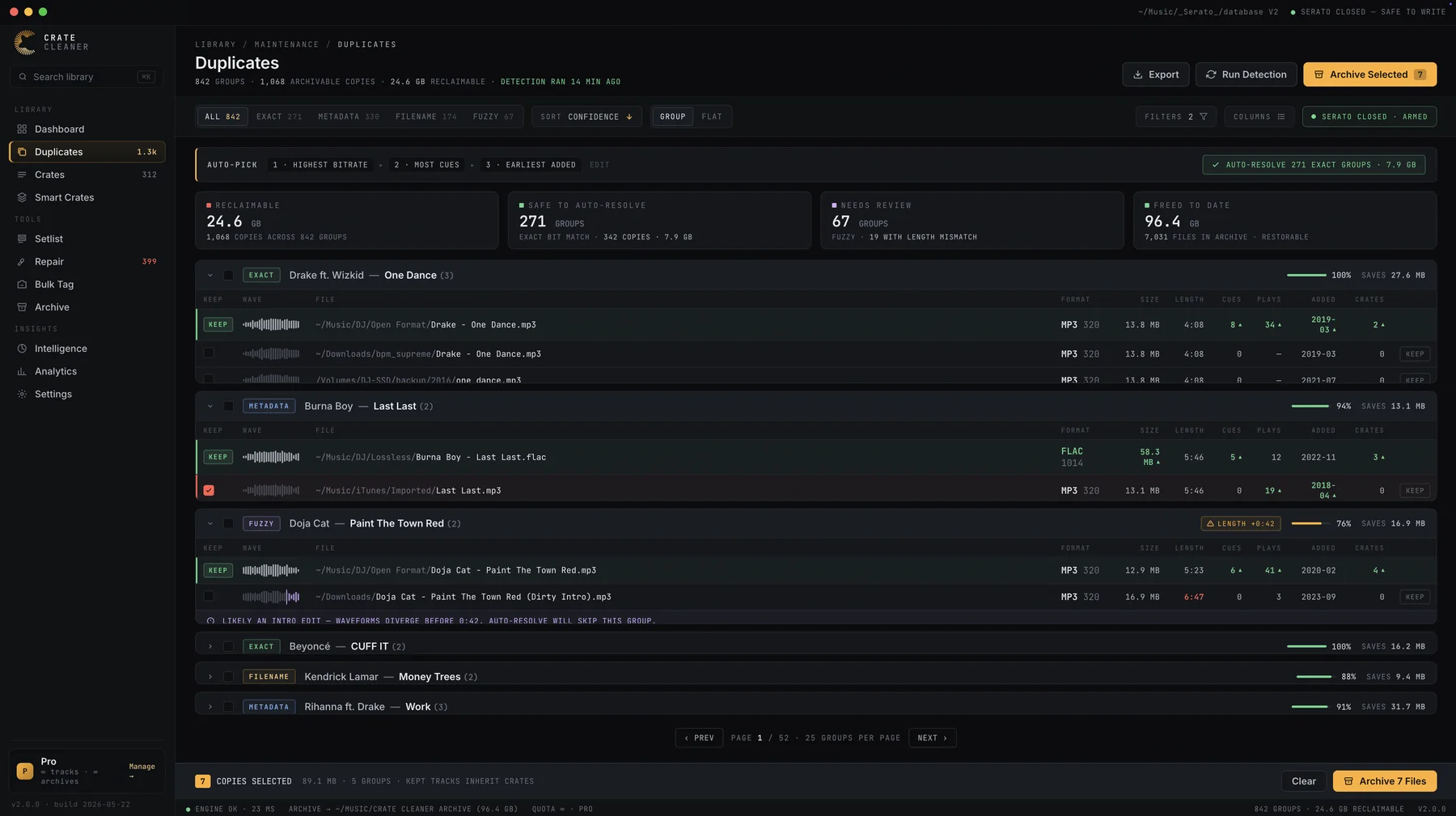
Task: Expand the Beyoncé CUFF IT group
Action: tap(210, 646)
